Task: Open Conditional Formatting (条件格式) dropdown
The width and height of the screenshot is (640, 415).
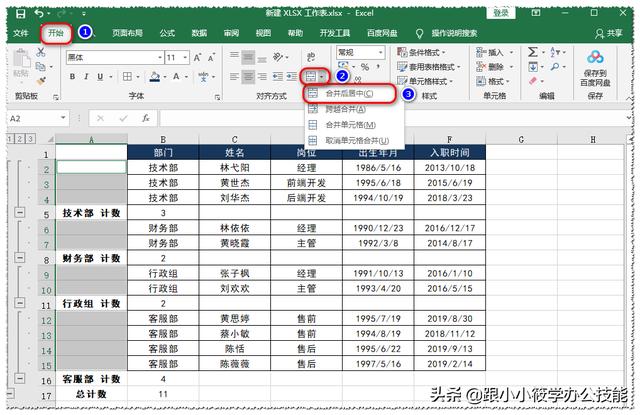Action: pyautogui.click(x=421, y=52)
